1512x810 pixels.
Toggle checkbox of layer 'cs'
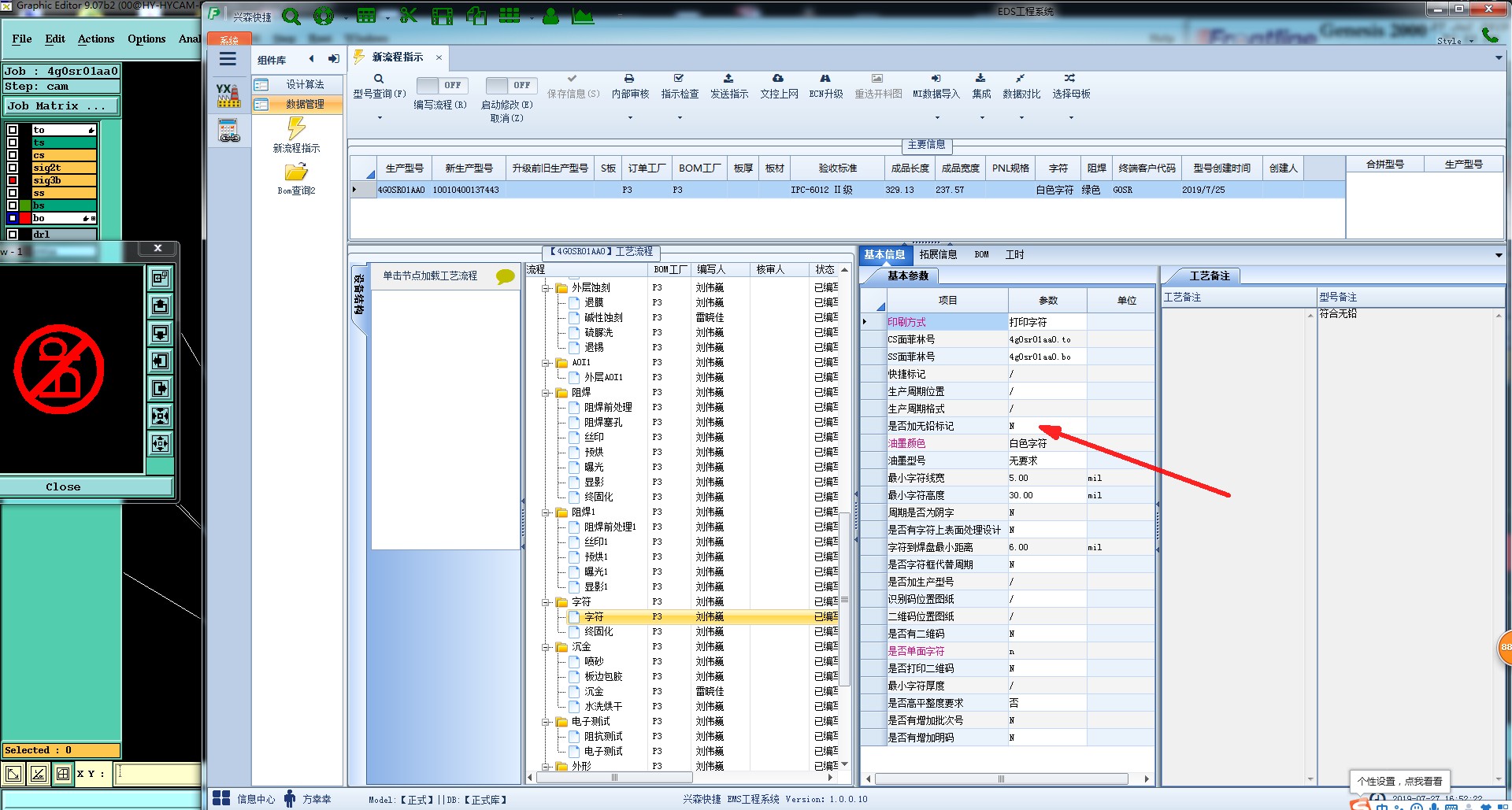click(13, 155)
